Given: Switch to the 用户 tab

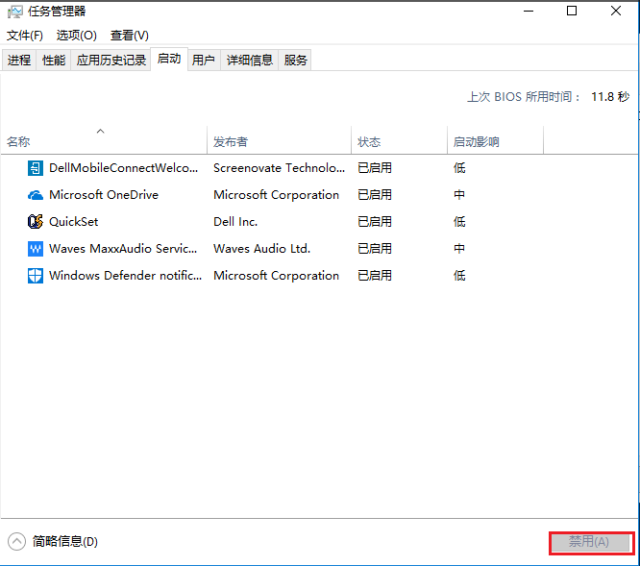Looking at the screenshot, I should click(204, 60).
